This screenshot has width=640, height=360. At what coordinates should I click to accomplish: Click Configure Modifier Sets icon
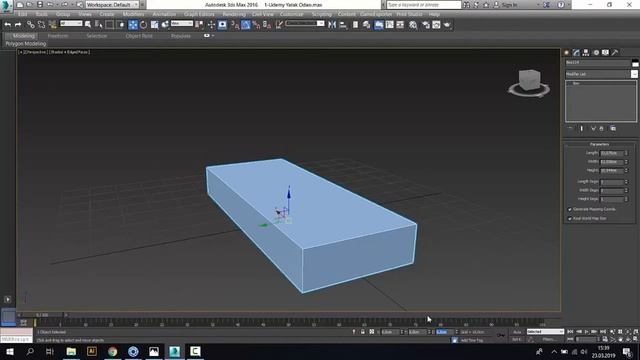point(613,129)
